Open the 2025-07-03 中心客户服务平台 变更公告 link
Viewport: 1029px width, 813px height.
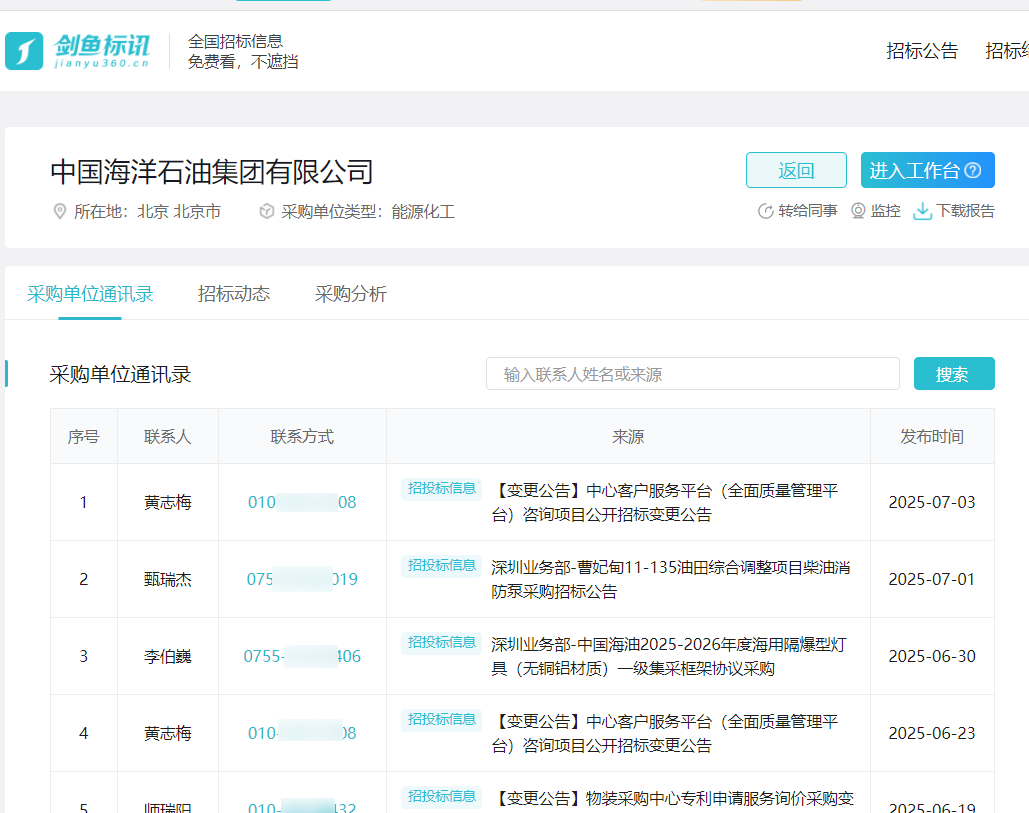point(664,503)
